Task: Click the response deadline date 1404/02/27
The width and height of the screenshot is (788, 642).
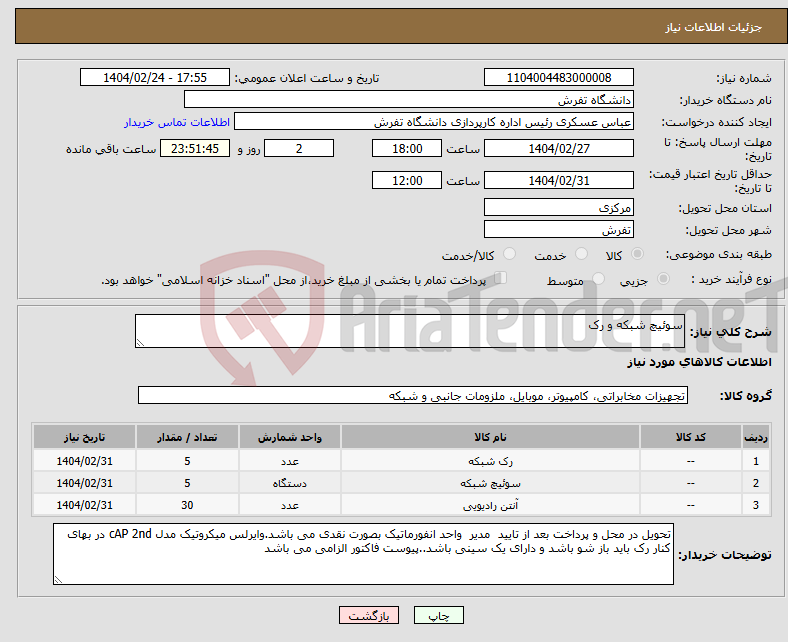Action: [x=559, y=148]
